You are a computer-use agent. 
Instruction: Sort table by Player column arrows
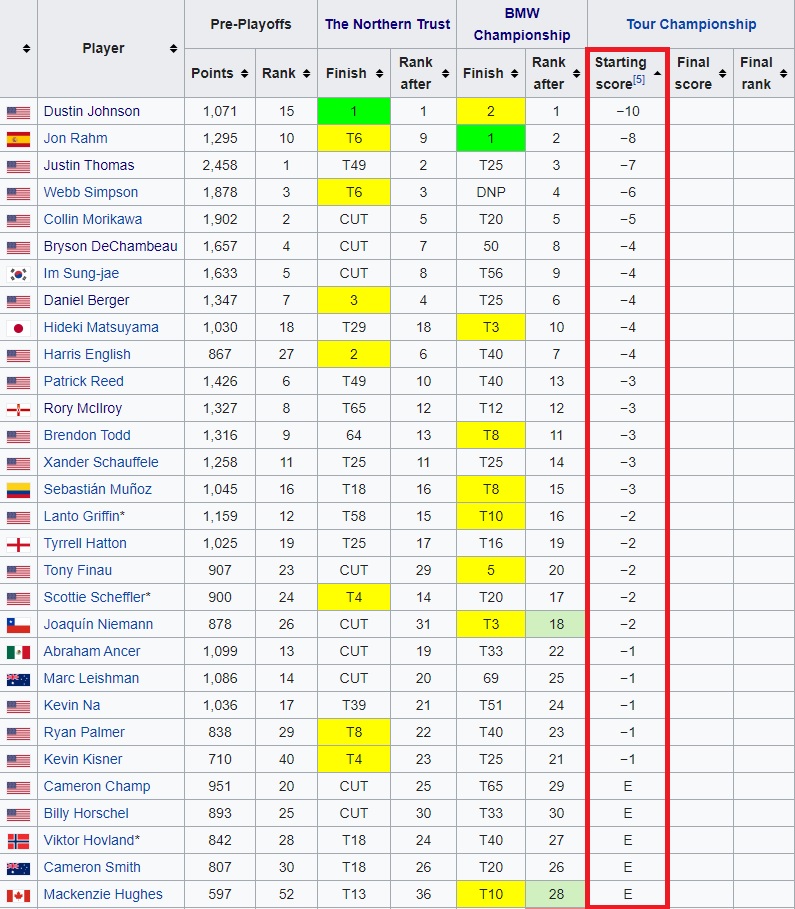coord(173,49)
